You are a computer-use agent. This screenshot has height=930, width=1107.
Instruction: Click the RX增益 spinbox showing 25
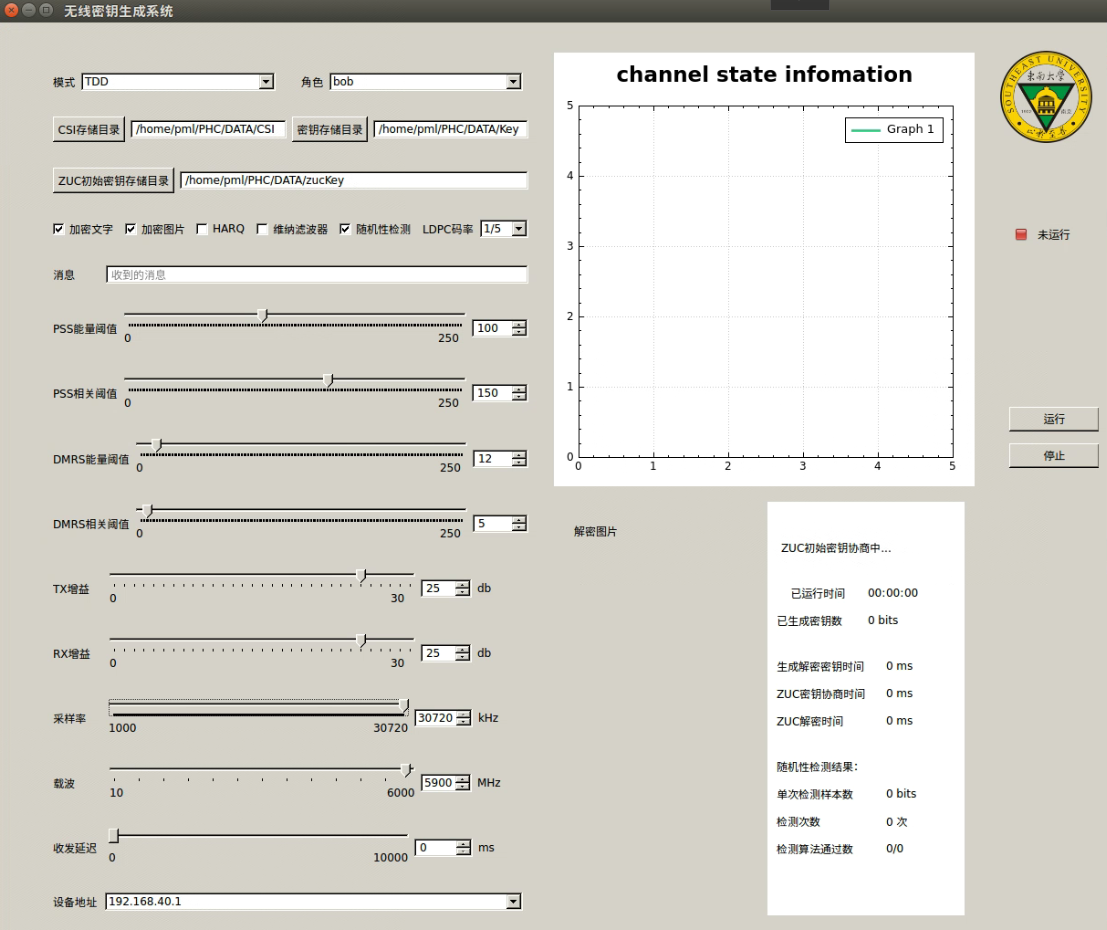point(445,653)
